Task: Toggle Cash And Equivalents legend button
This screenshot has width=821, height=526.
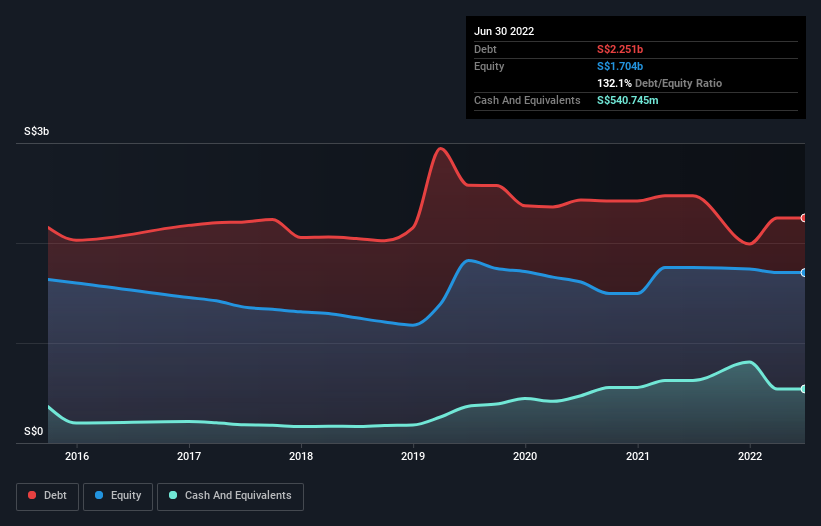Action: click(230, 496)
